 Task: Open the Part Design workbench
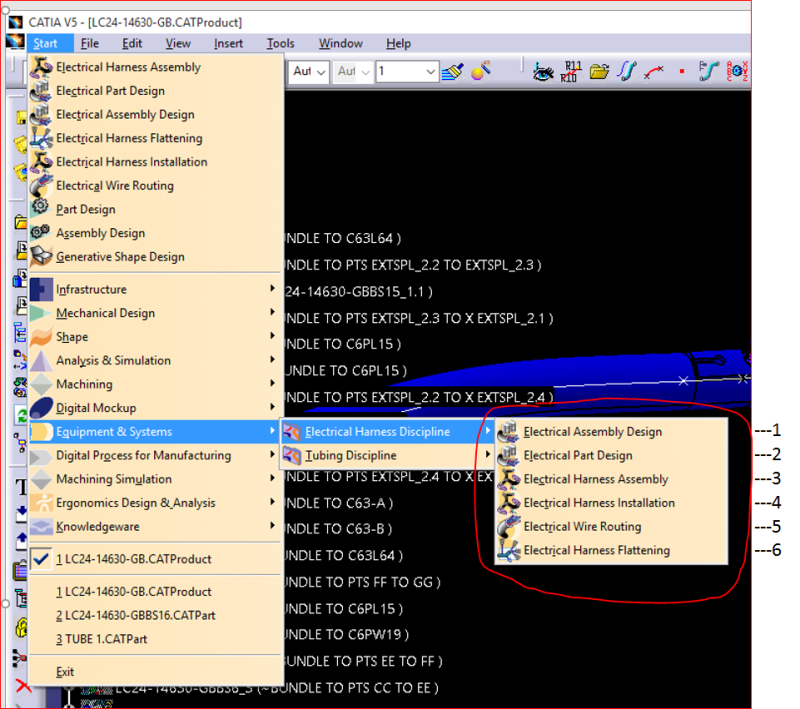156,209
